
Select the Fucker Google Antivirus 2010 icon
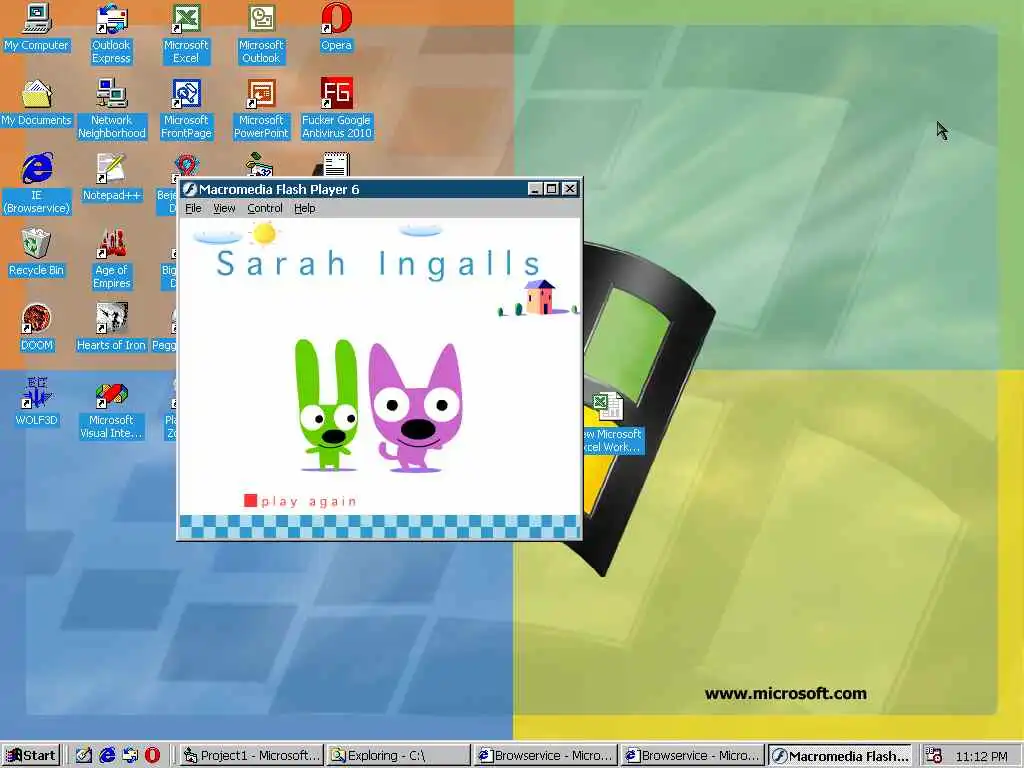(x=336, y=109)
